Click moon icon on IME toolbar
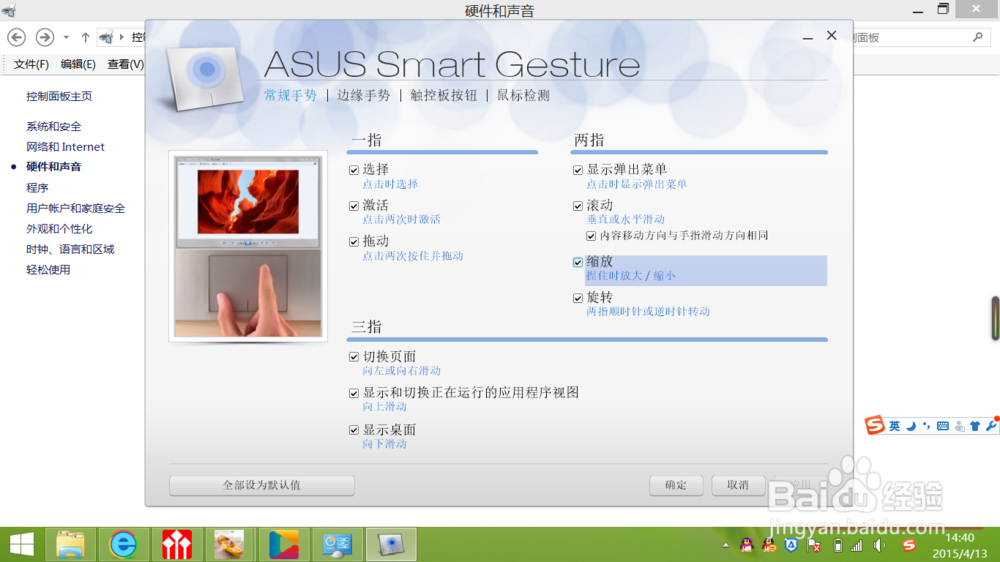 coord(911,426)
